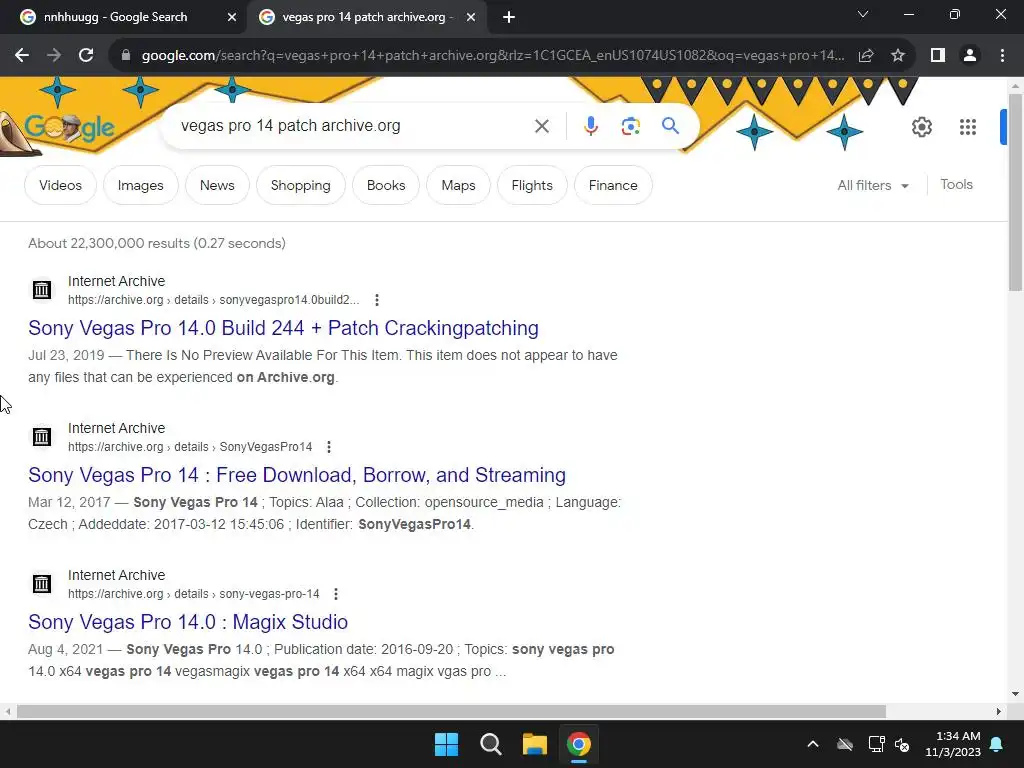The height and width of the screenshot is (768, 1024).
Task: Open Sony Vegas Pro 14.0 Build 244 result
Action: [x=283, y=328]
